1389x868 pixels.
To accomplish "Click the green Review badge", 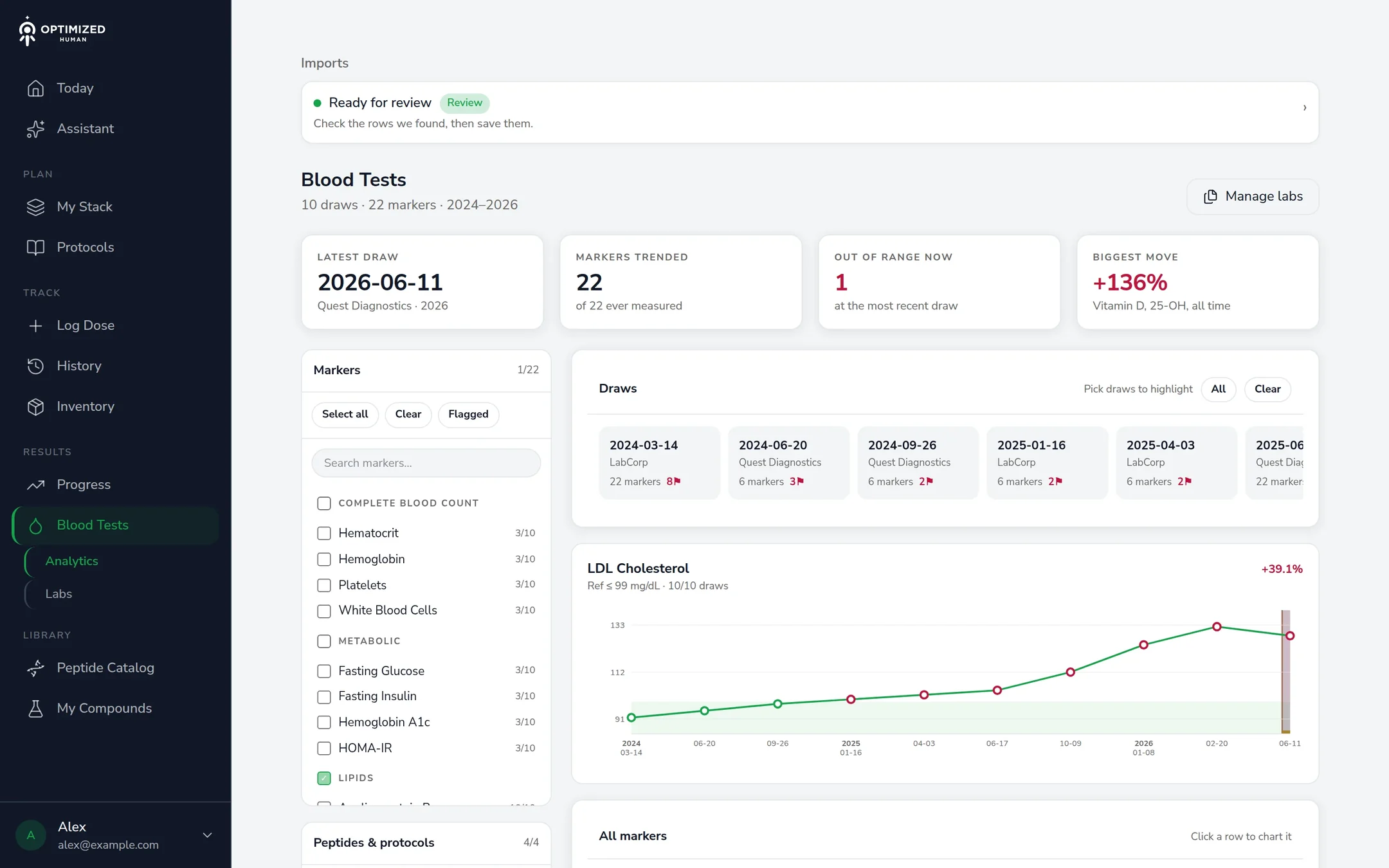I will pos(464,103).
